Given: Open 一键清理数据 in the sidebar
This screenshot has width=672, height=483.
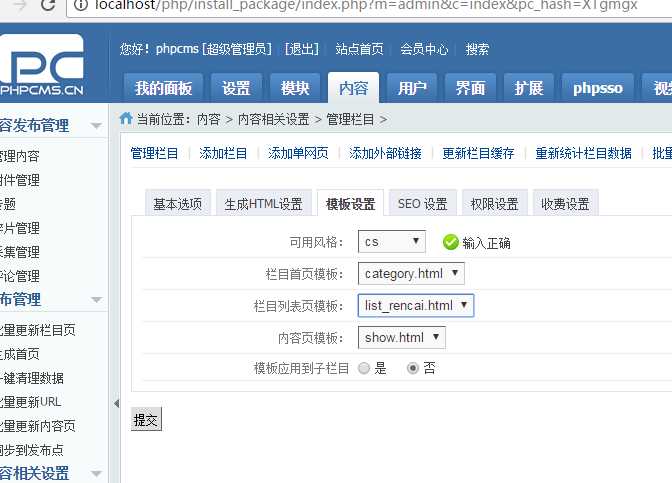Looking at the screenshot, I should point(32,378).
